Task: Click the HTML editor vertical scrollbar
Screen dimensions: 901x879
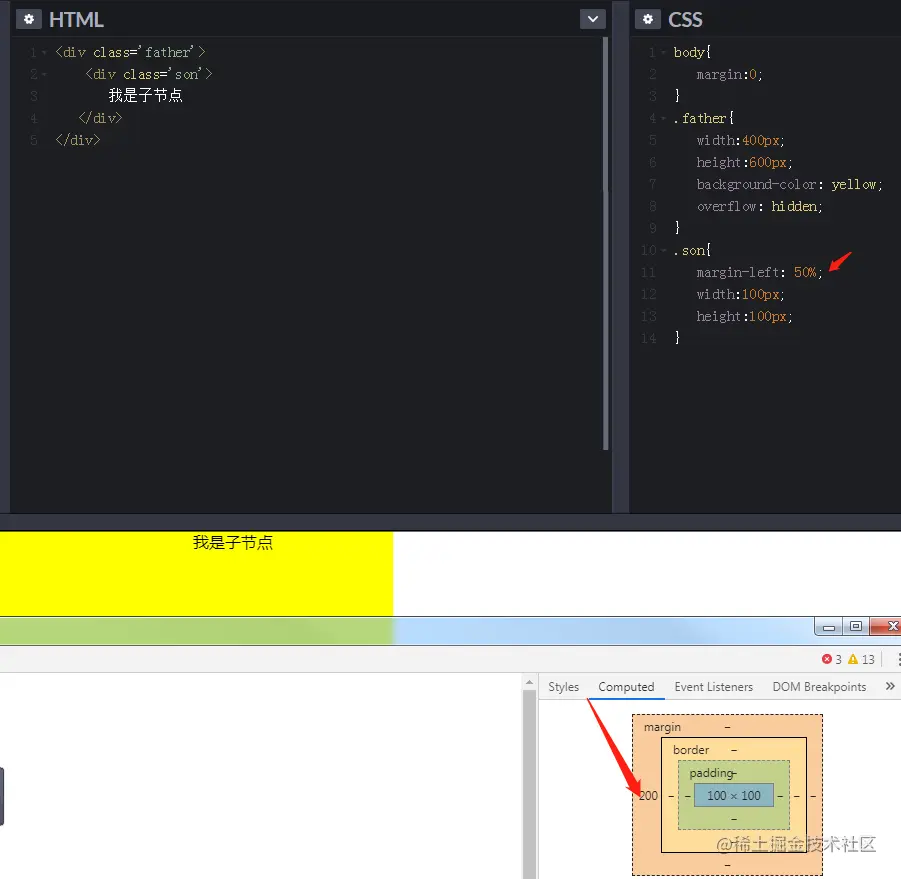Action: coord(605,244)
